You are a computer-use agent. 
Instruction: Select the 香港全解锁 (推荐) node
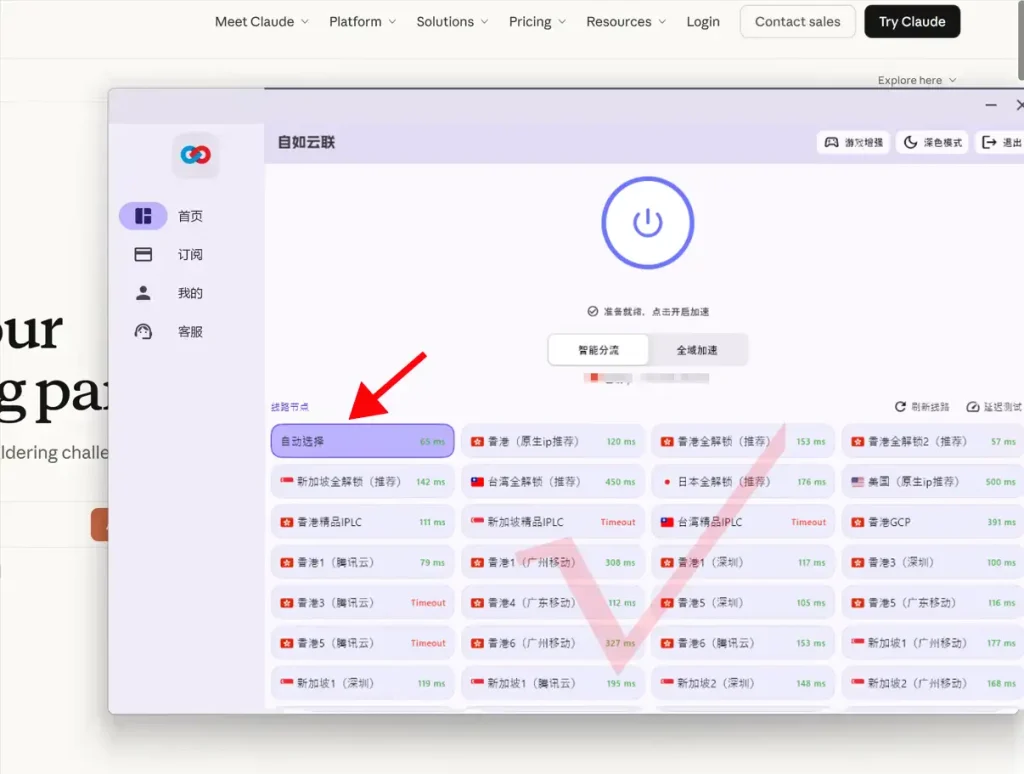[x=743, y=440]
